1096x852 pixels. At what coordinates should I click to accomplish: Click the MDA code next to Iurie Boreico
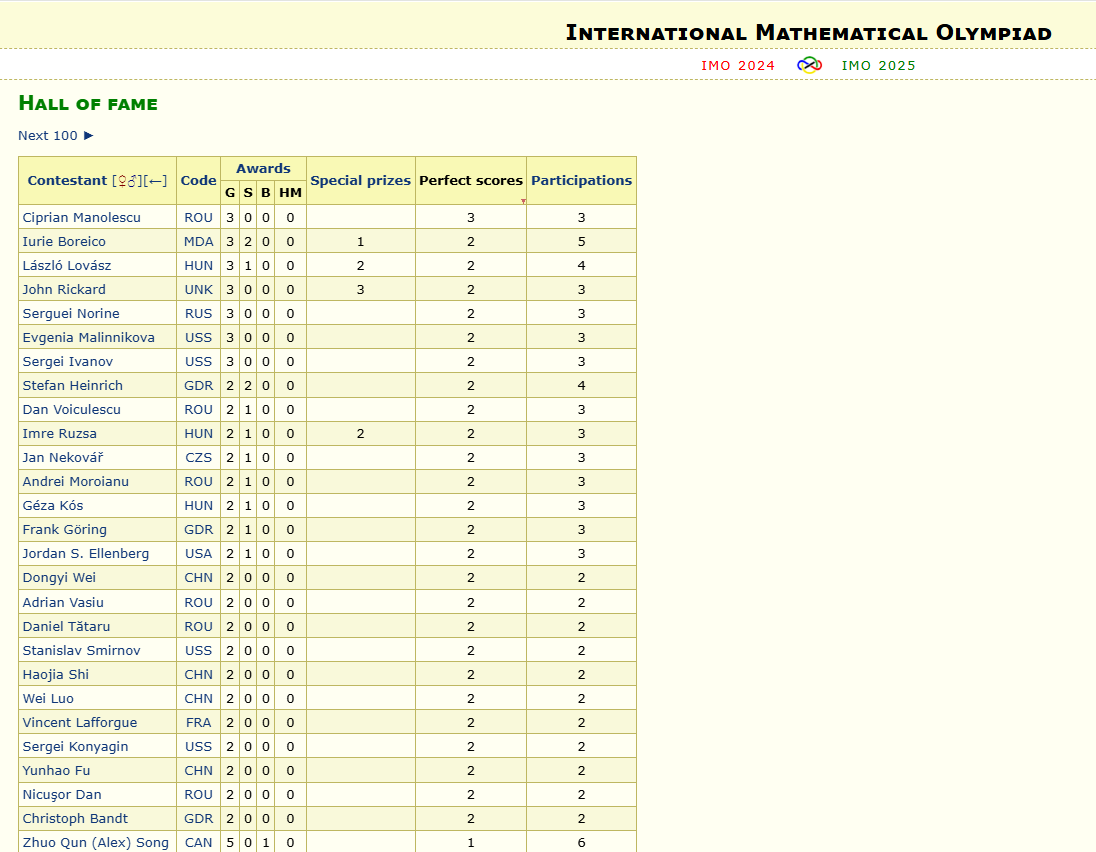tap(198, 241)
